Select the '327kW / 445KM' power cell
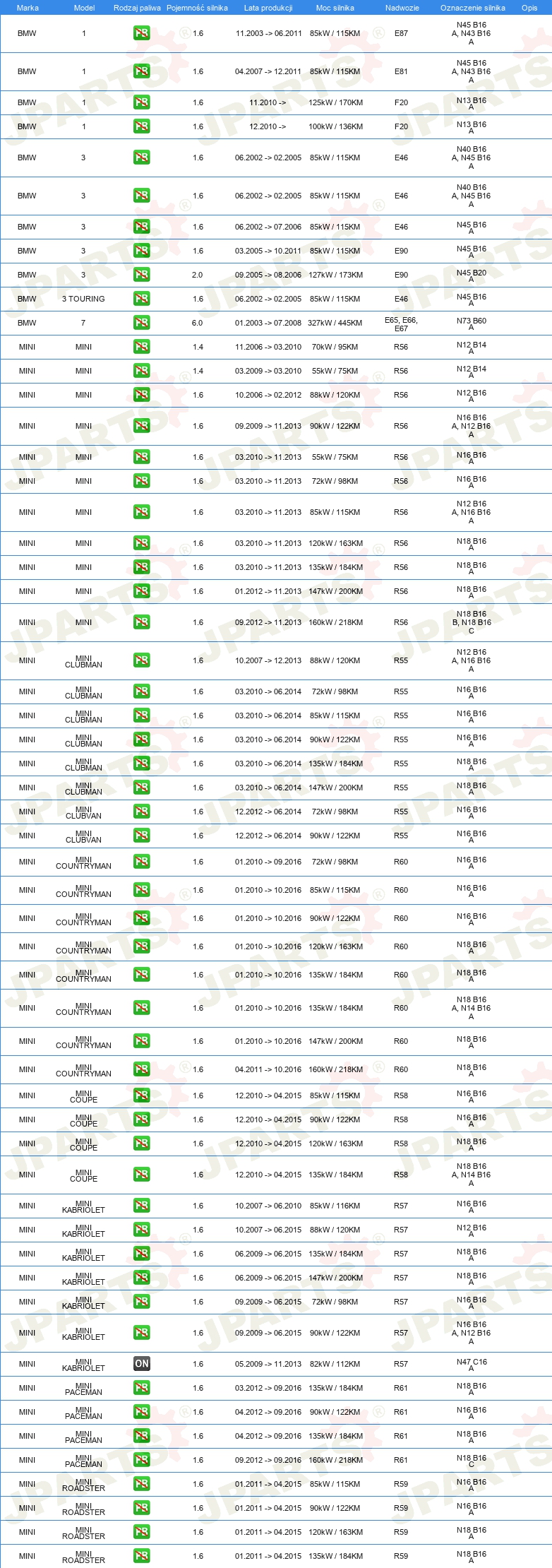Viewport: 552px width, 1568px height. click(x=335, y=323)
